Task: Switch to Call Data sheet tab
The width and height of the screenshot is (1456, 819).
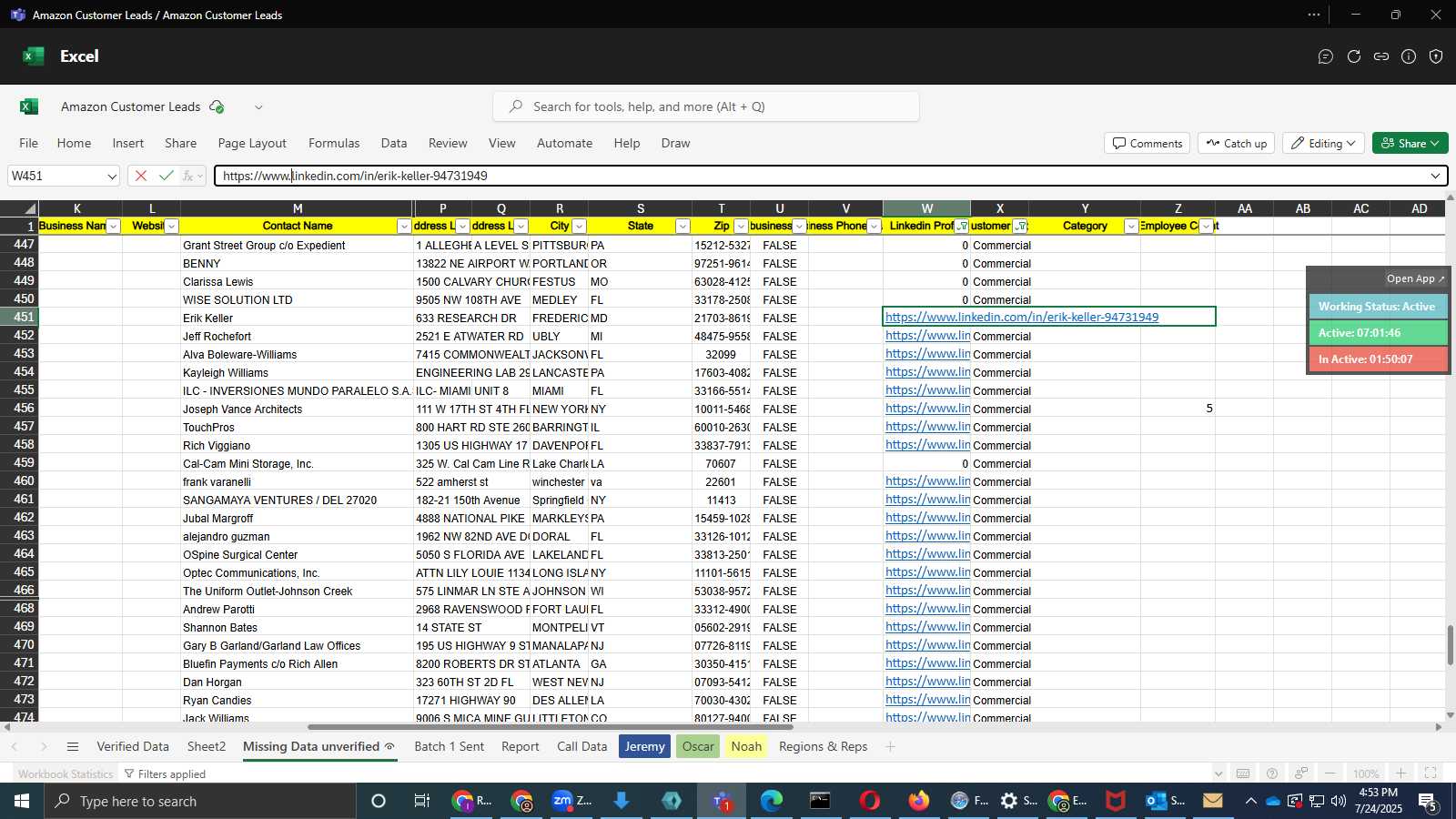Action: click(x=581, y=746)
